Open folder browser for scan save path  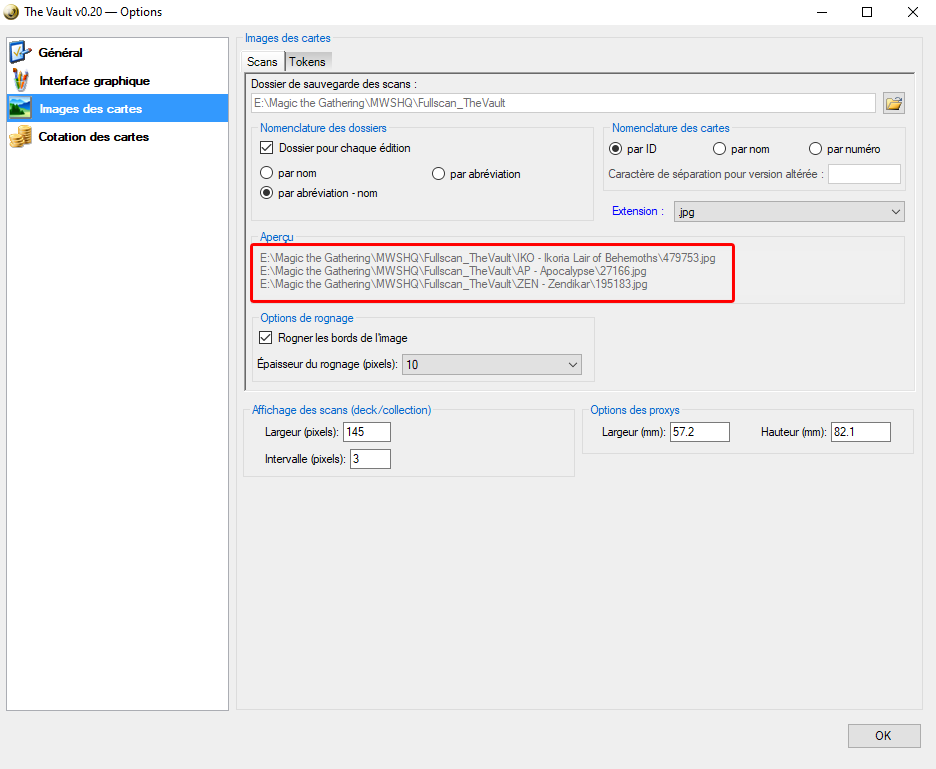[894, 103]
